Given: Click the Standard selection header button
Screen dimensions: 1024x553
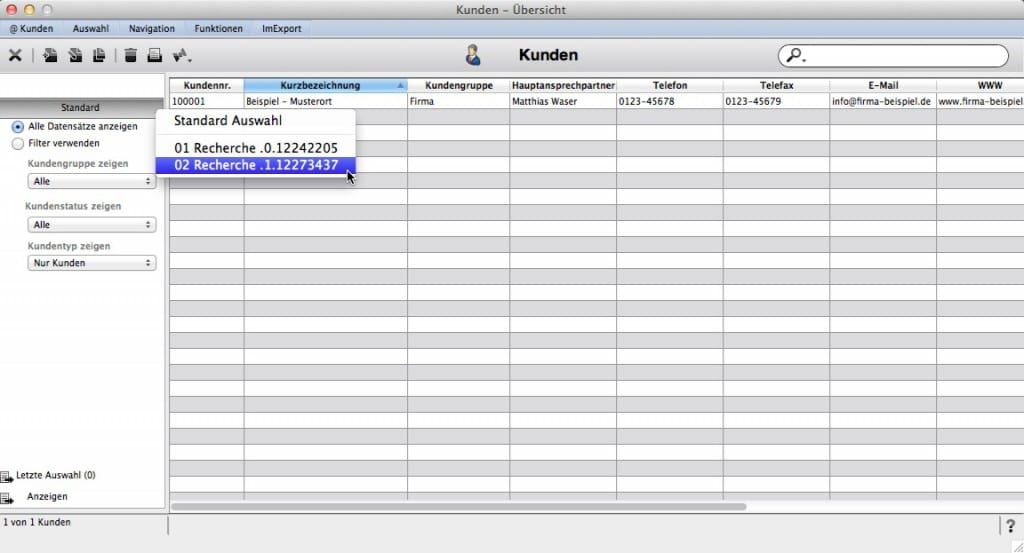Looking at the screenshot, I should 80,108.
